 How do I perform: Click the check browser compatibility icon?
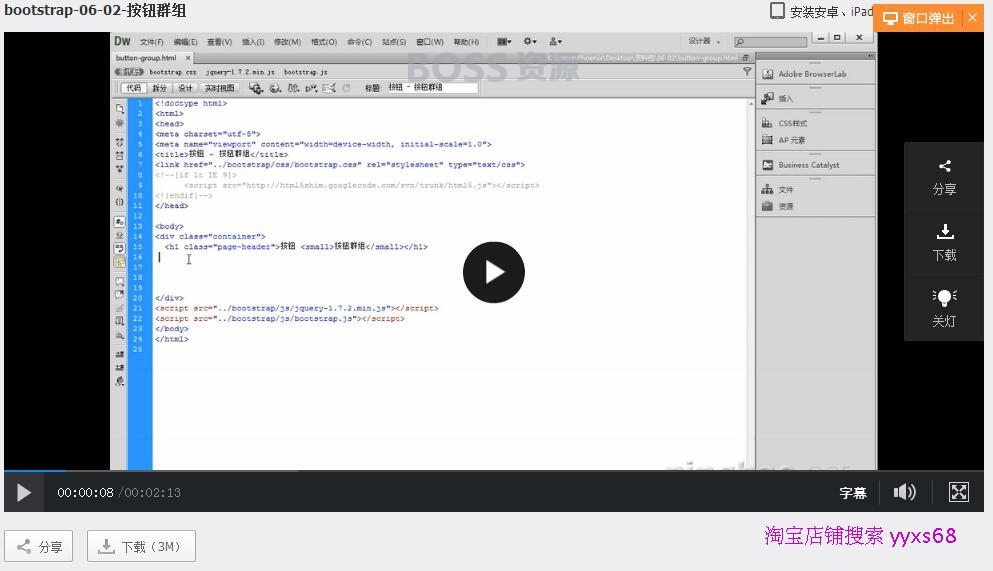(329, 88)
